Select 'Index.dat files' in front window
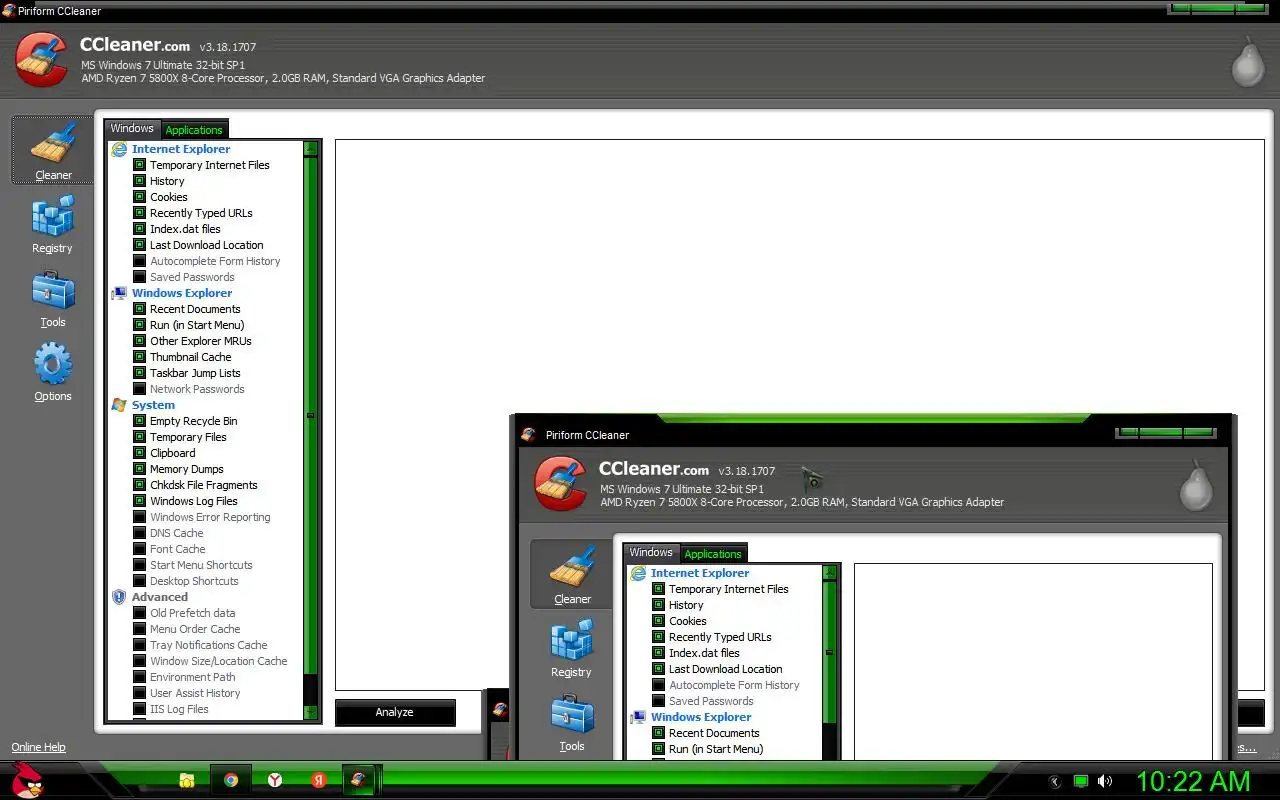 click(704, 653)
